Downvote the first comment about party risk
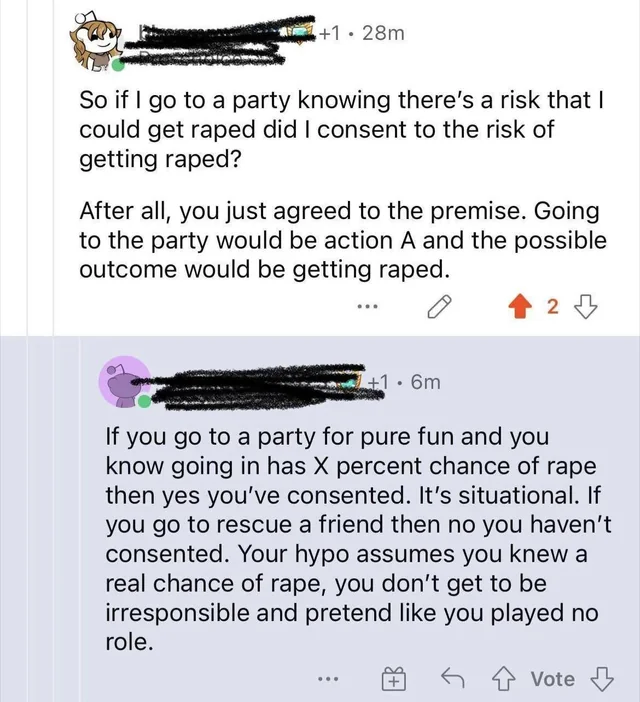This screenshot has width=640, height=702. (x=586, y=307)
